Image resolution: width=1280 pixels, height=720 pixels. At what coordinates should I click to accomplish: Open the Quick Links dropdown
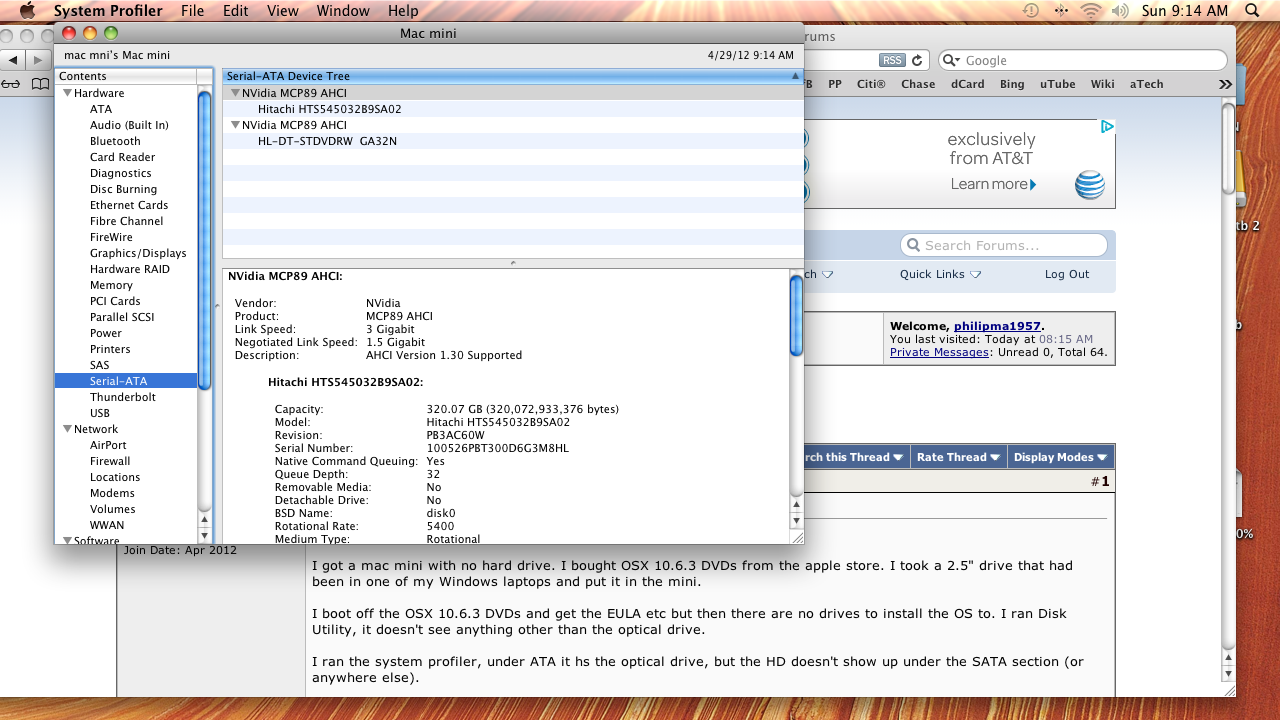[940, 274]
